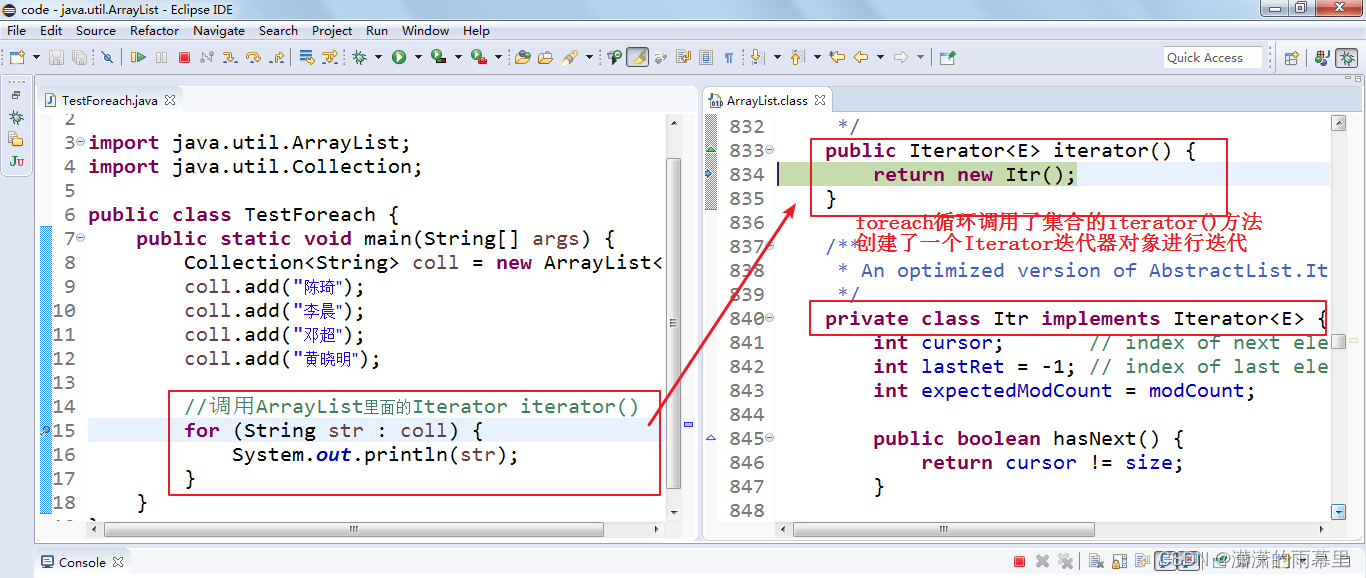Screen dimensions: 1366x578
Task: Collapse the main method fold at line 7
Action: tap(81, 239)
